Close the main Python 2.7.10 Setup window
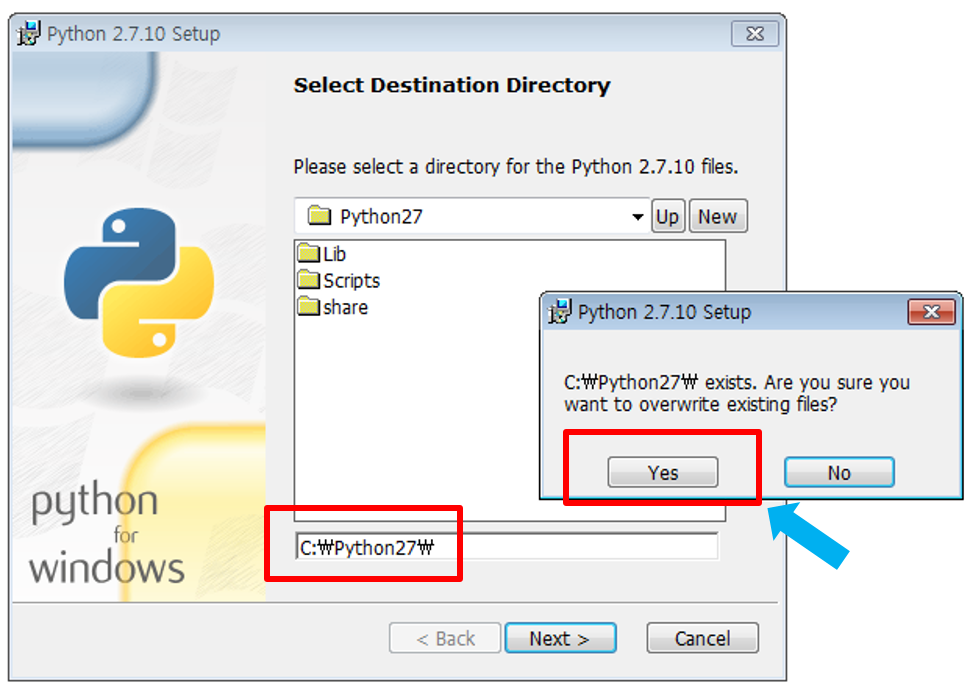 pos(754,34)
